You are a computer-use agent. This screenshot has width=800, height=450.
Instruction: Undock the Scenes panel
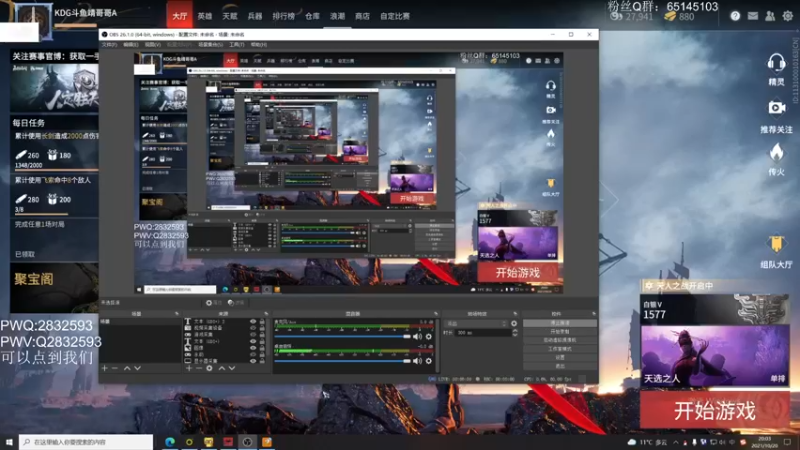pos(177,314)
